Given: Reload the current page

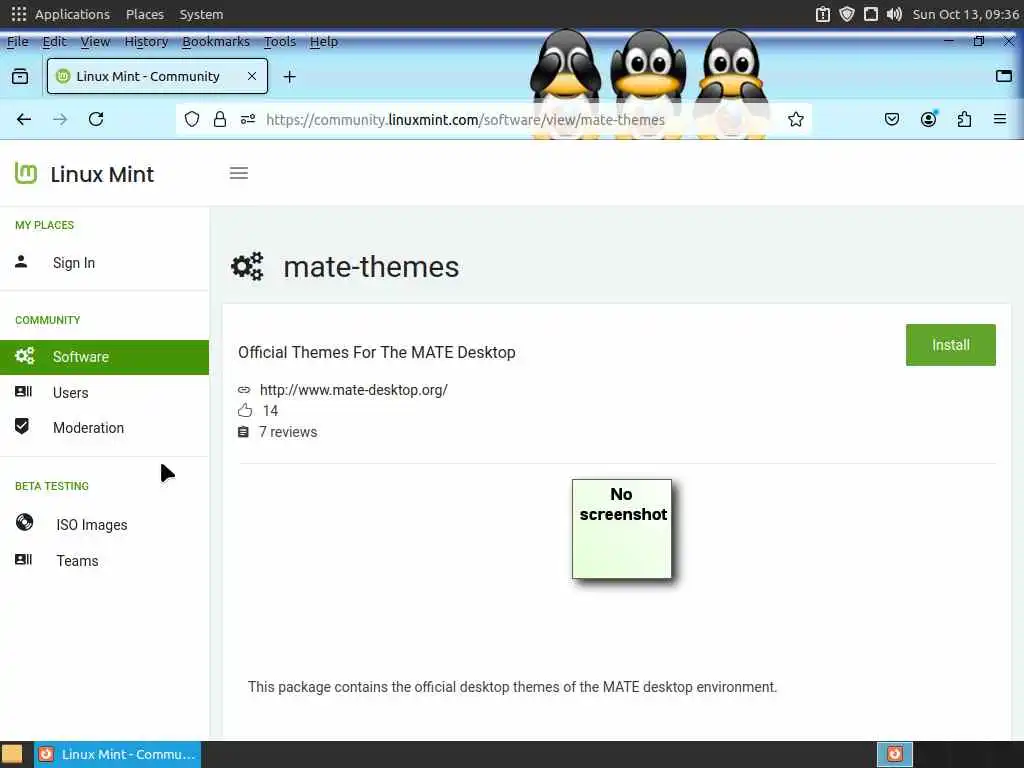Looking at the screenshot, I should 96,119.
